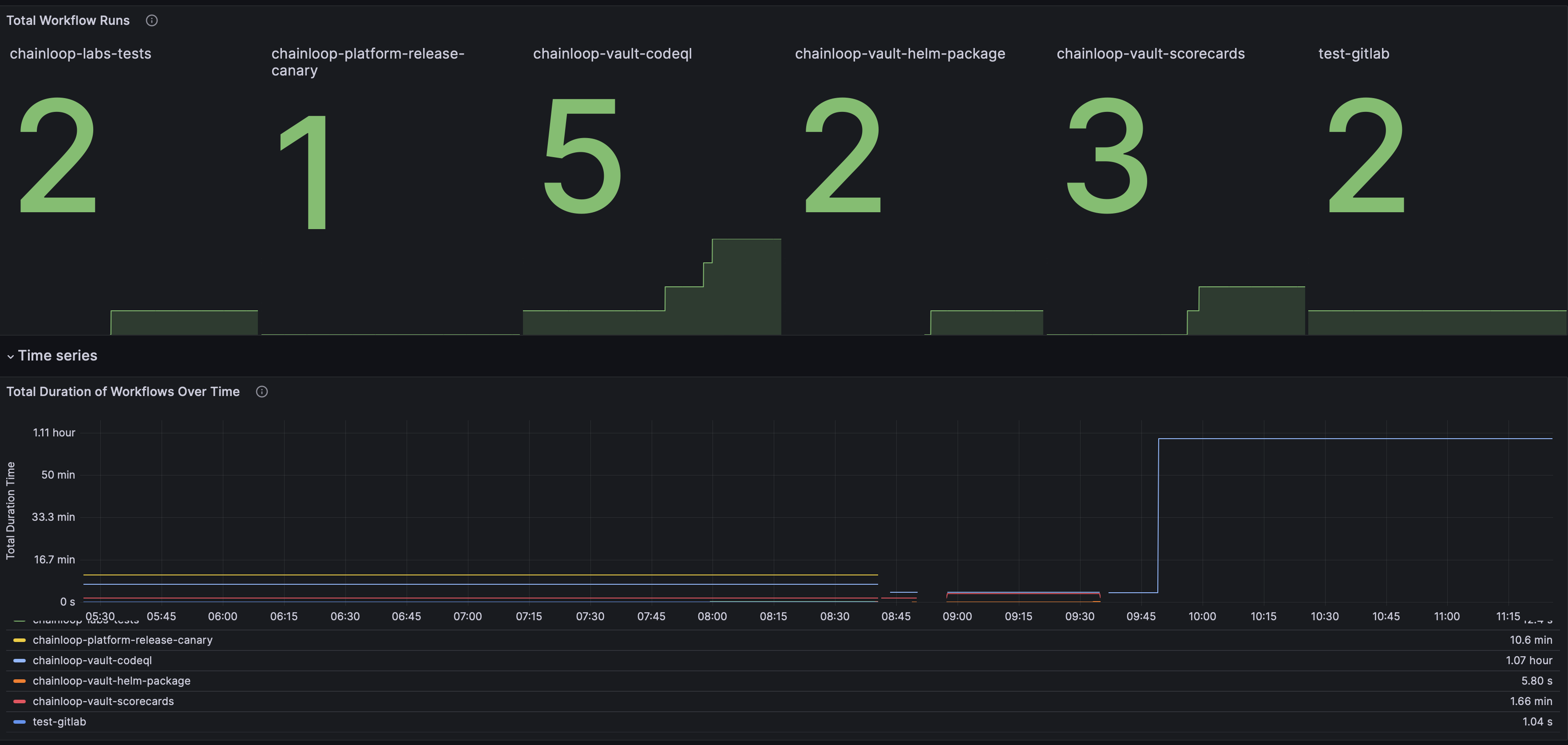The width and height of the screenshot is (1568, 745).
Task: Open the Total Workflow Runs panel title
Action: pyautogui.click(x=67, y=21)
